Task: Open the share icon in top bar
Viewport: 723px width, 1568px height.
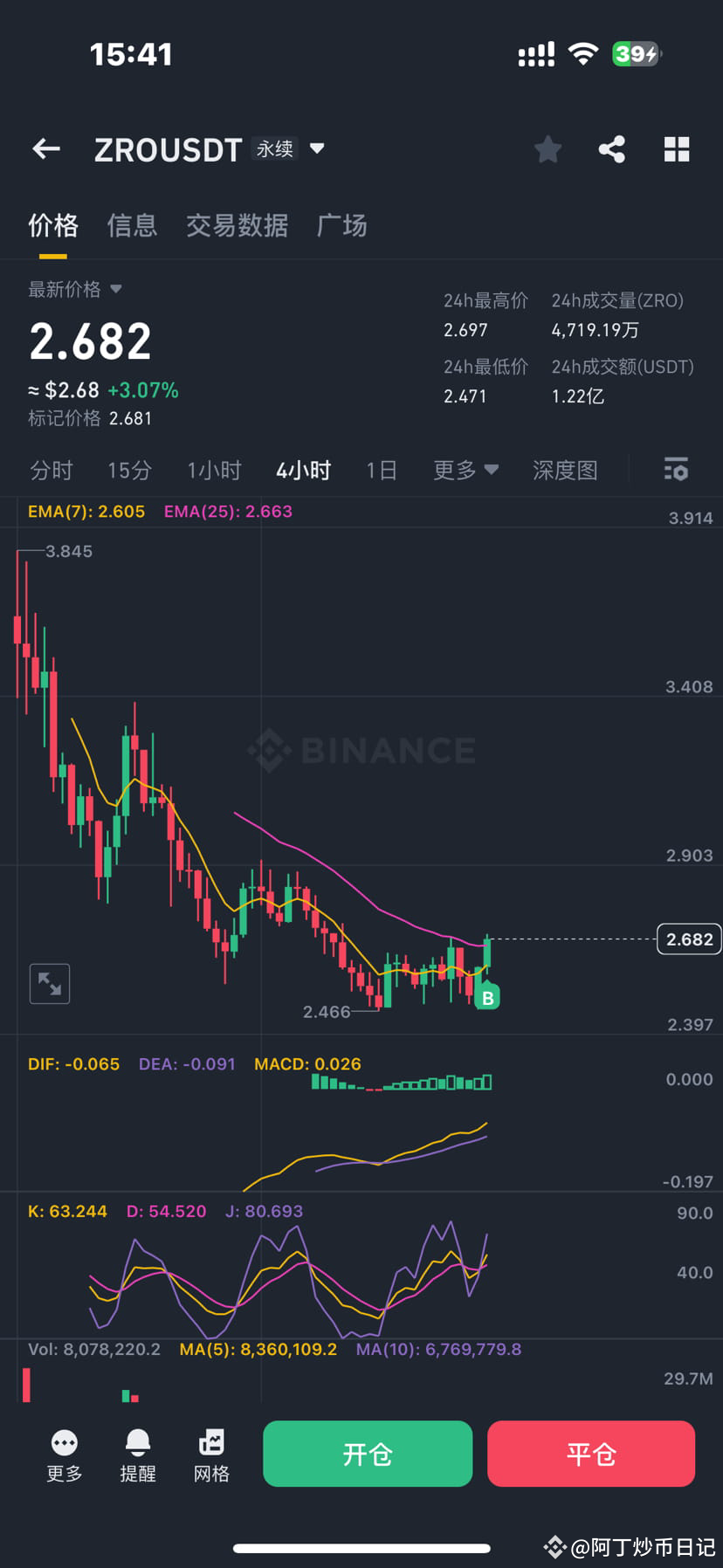Action: tap(611, 148)
